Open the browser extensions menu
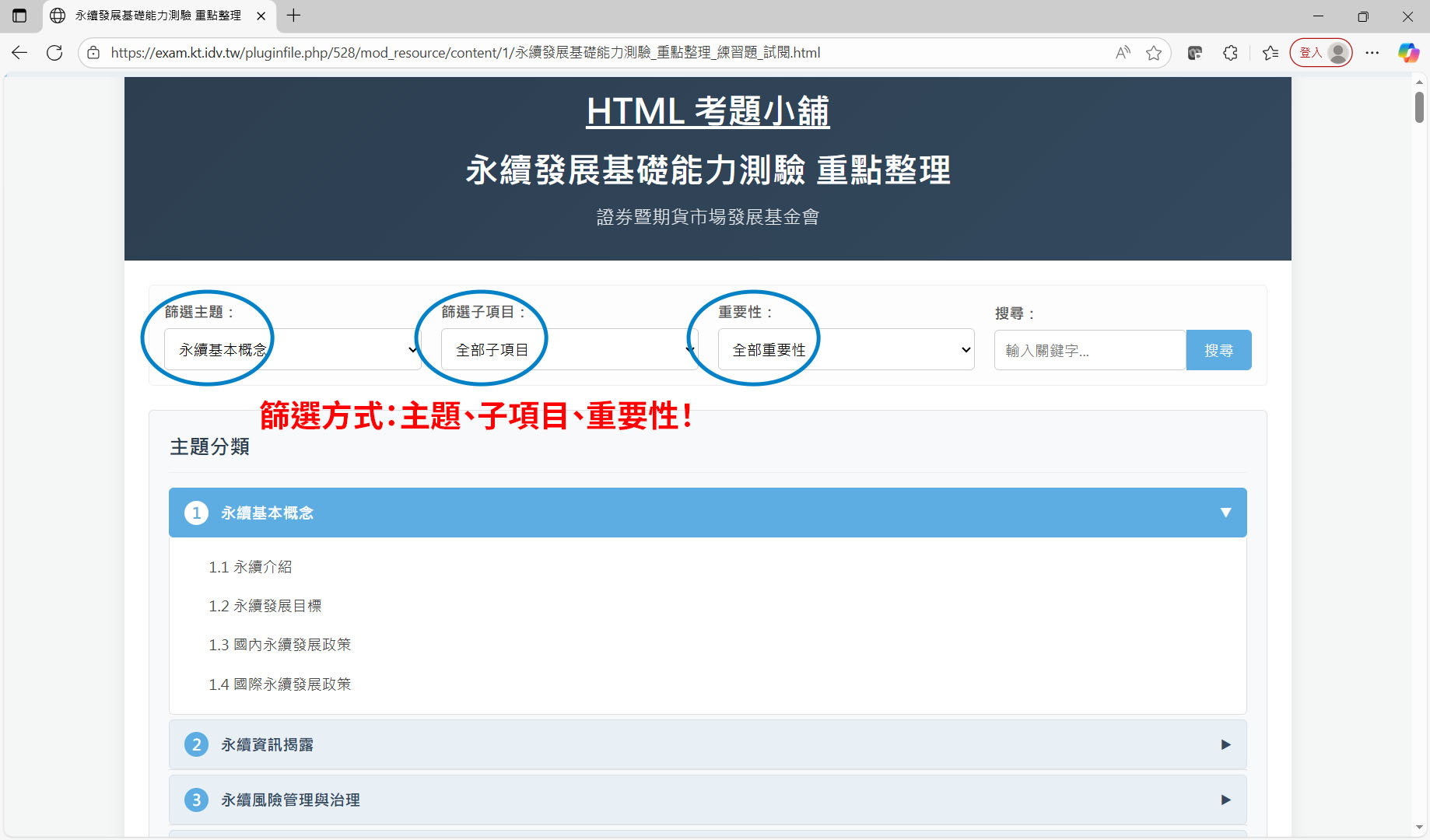 click(x=1230, y=52)
